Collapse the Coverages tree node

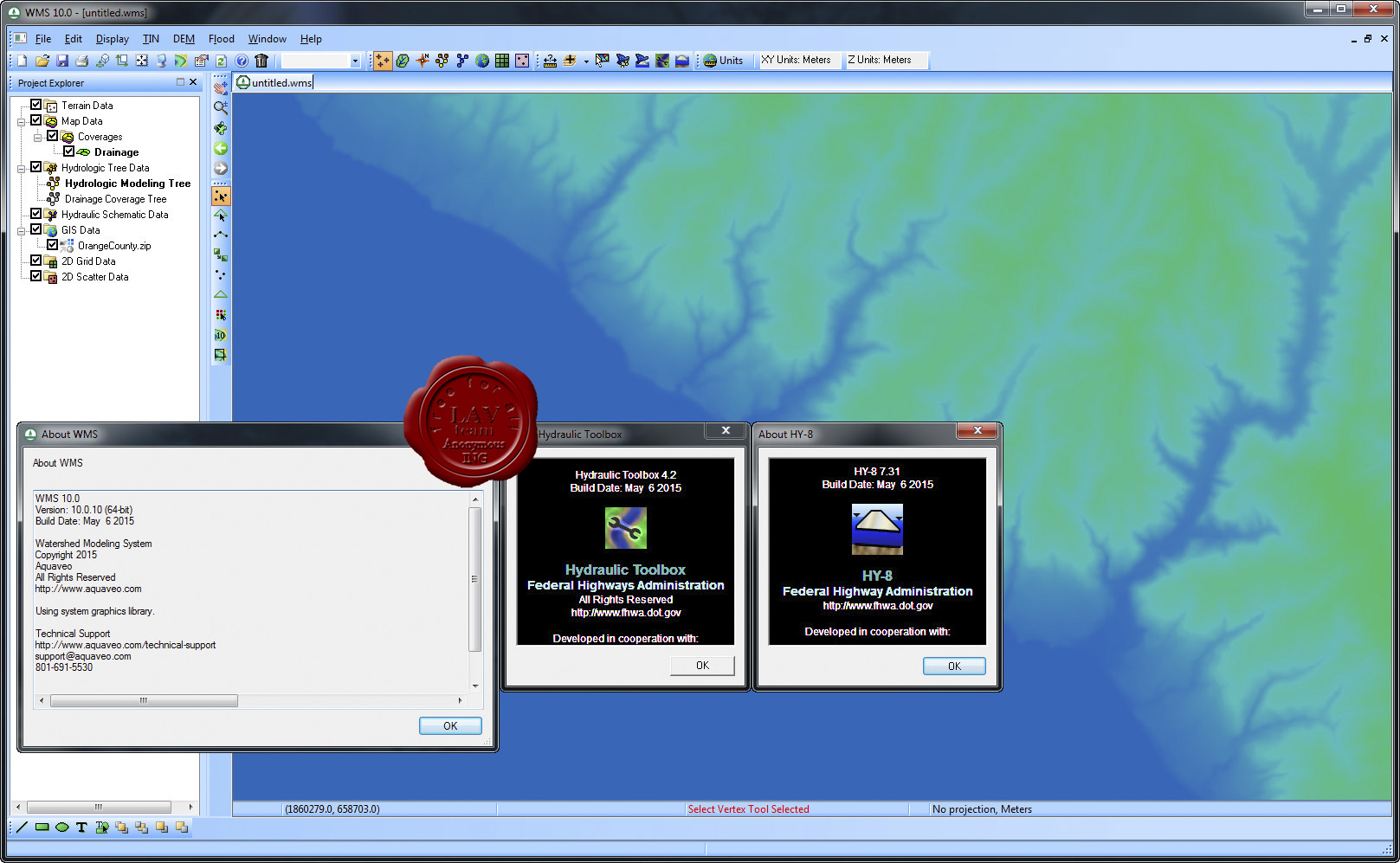pyautogui.click(x=37, y=138)
